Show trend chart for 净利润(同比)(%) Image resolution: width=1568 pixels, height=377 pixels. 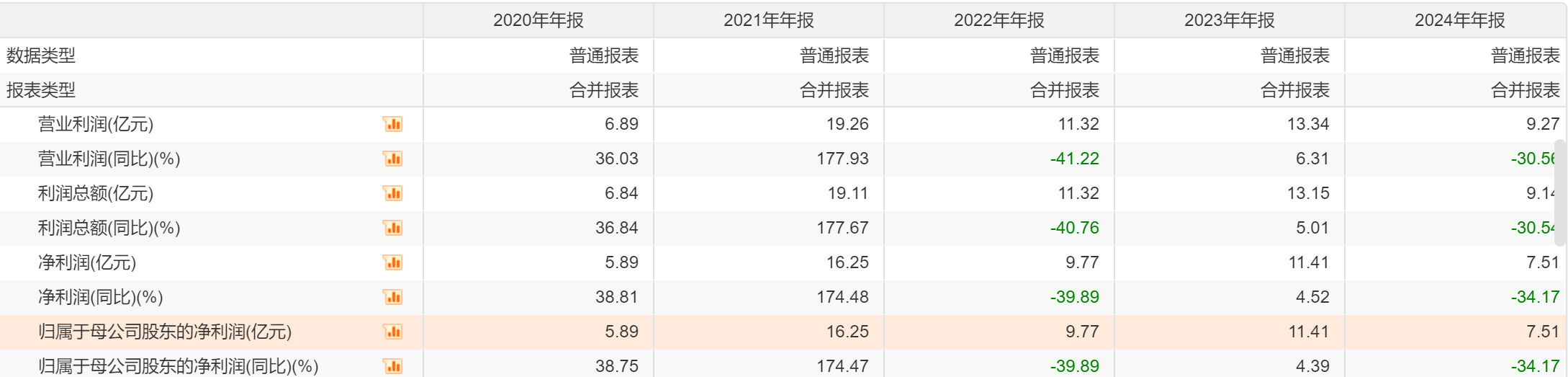tap(392, 297)
